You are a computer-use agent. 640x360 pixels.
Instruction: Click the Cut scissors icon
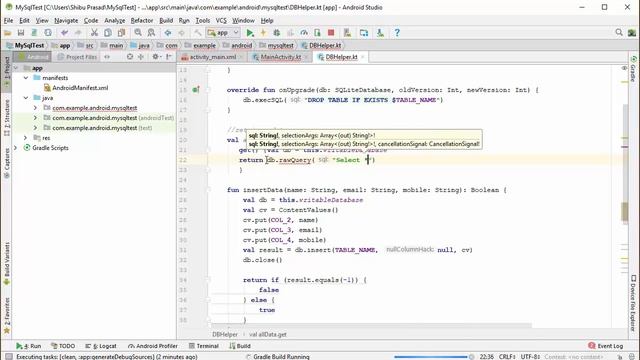point(94,33)
